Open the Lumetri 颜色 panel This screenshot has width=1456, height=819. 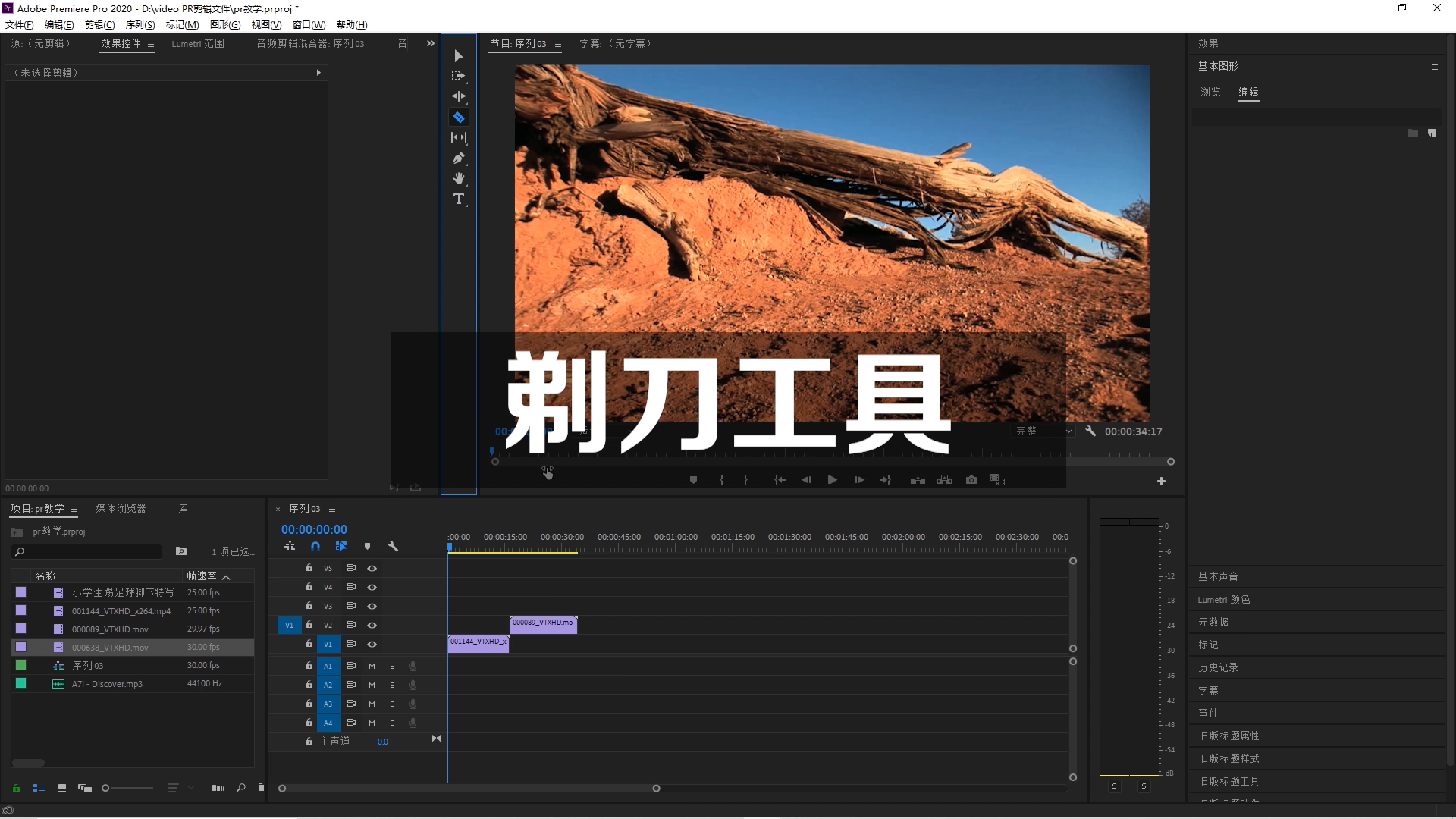tap(1224, 599)
